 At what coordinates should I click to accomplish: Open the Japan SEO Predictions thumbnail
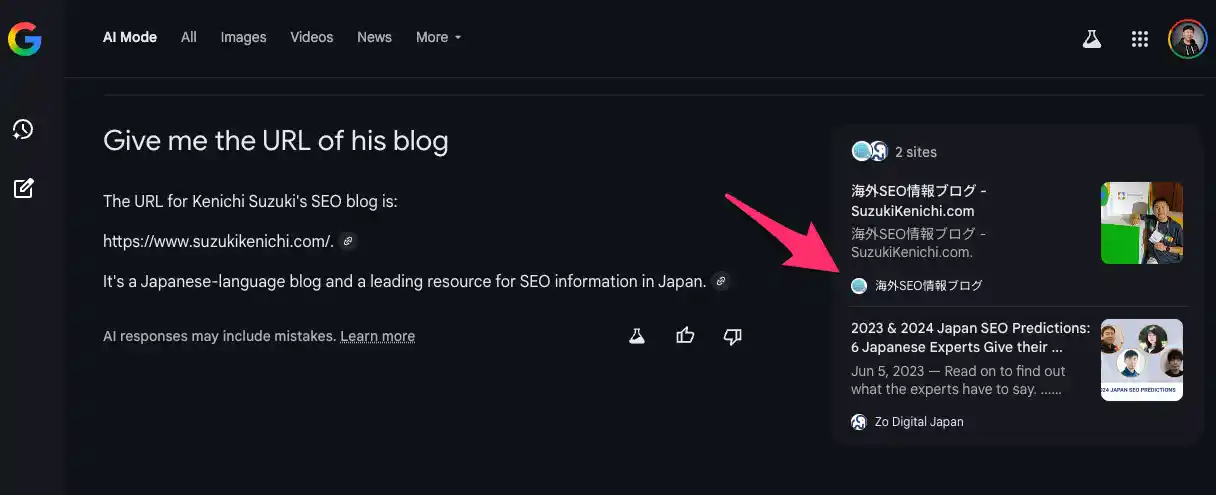1142,360
